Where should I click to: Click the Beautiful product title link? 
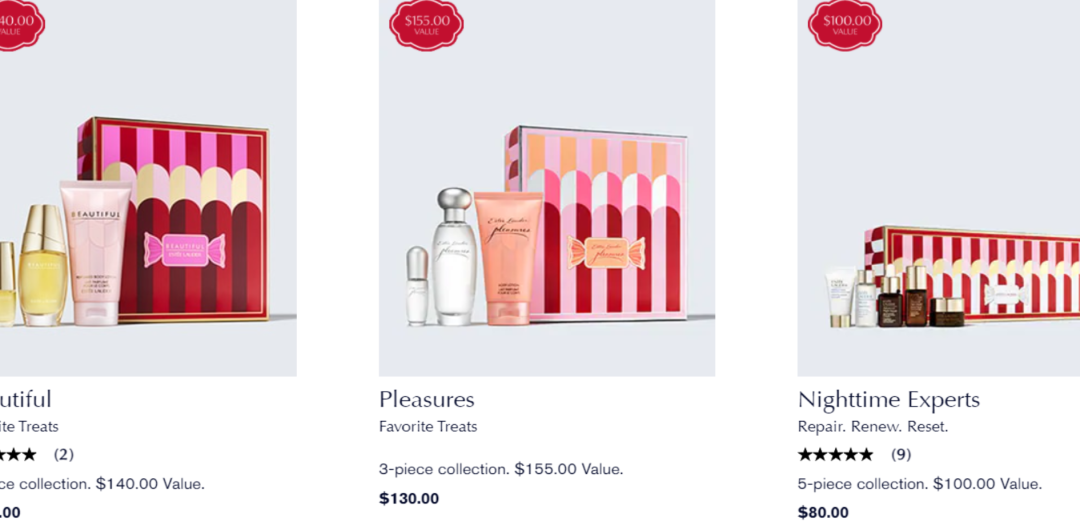25,399
